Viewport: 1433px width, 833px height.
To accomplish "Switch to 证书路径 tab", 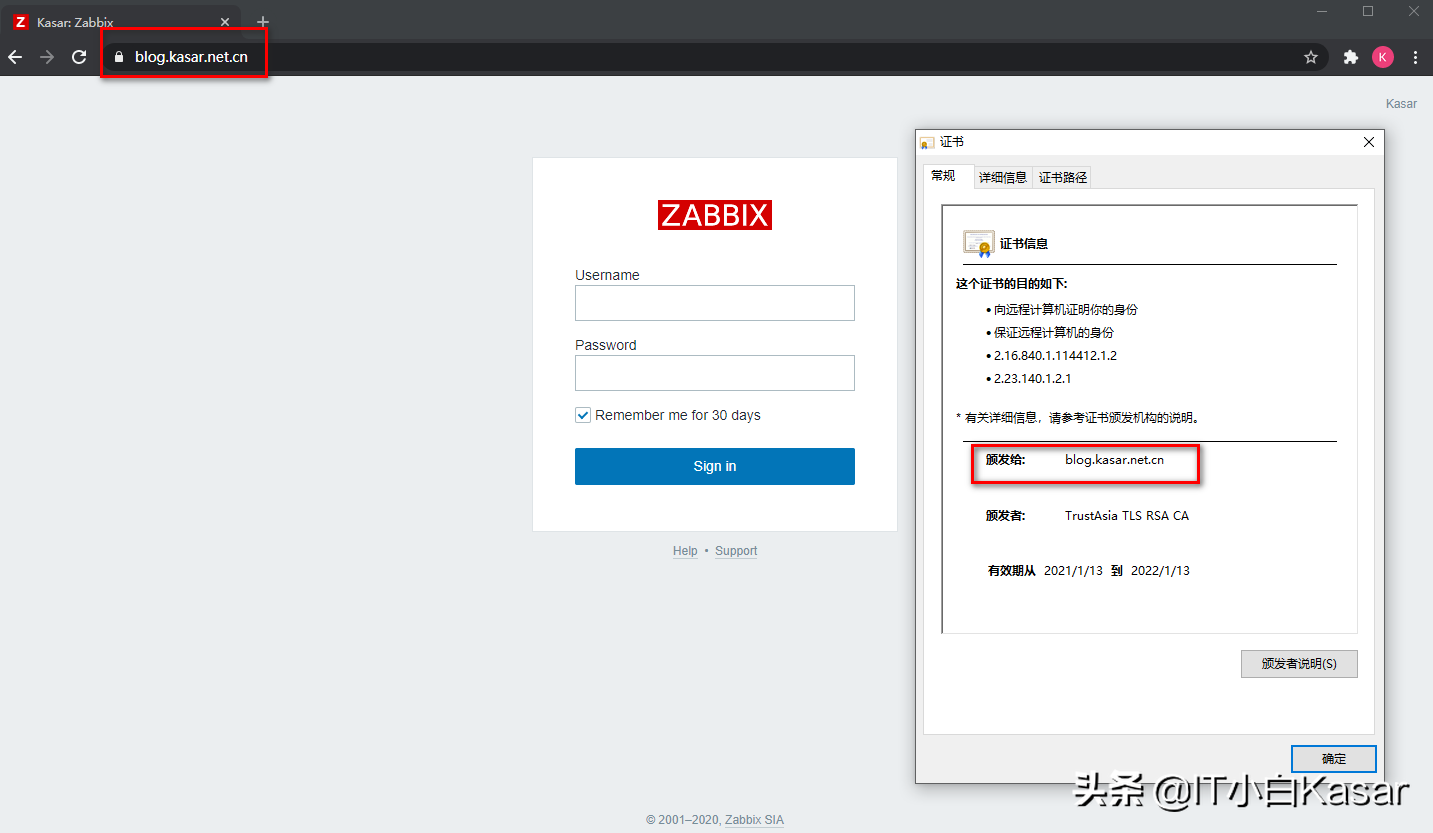I will click(x=1062, y=177).
